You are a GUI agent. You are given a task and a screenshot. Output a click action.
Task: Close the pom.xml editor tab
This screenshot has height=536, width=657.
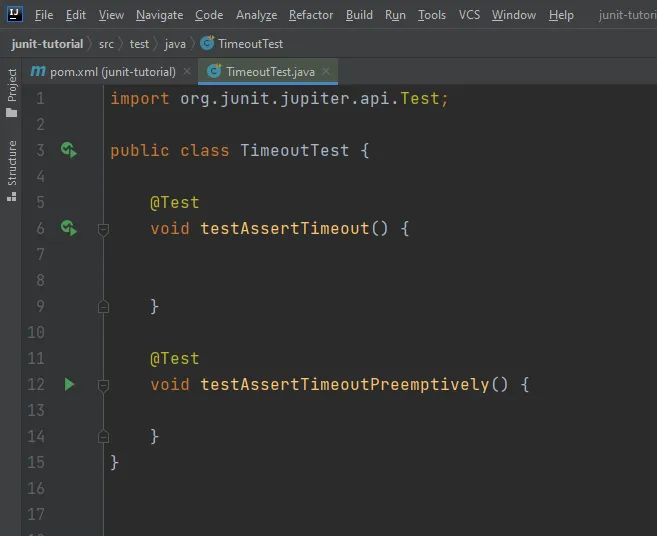point(187,72)
